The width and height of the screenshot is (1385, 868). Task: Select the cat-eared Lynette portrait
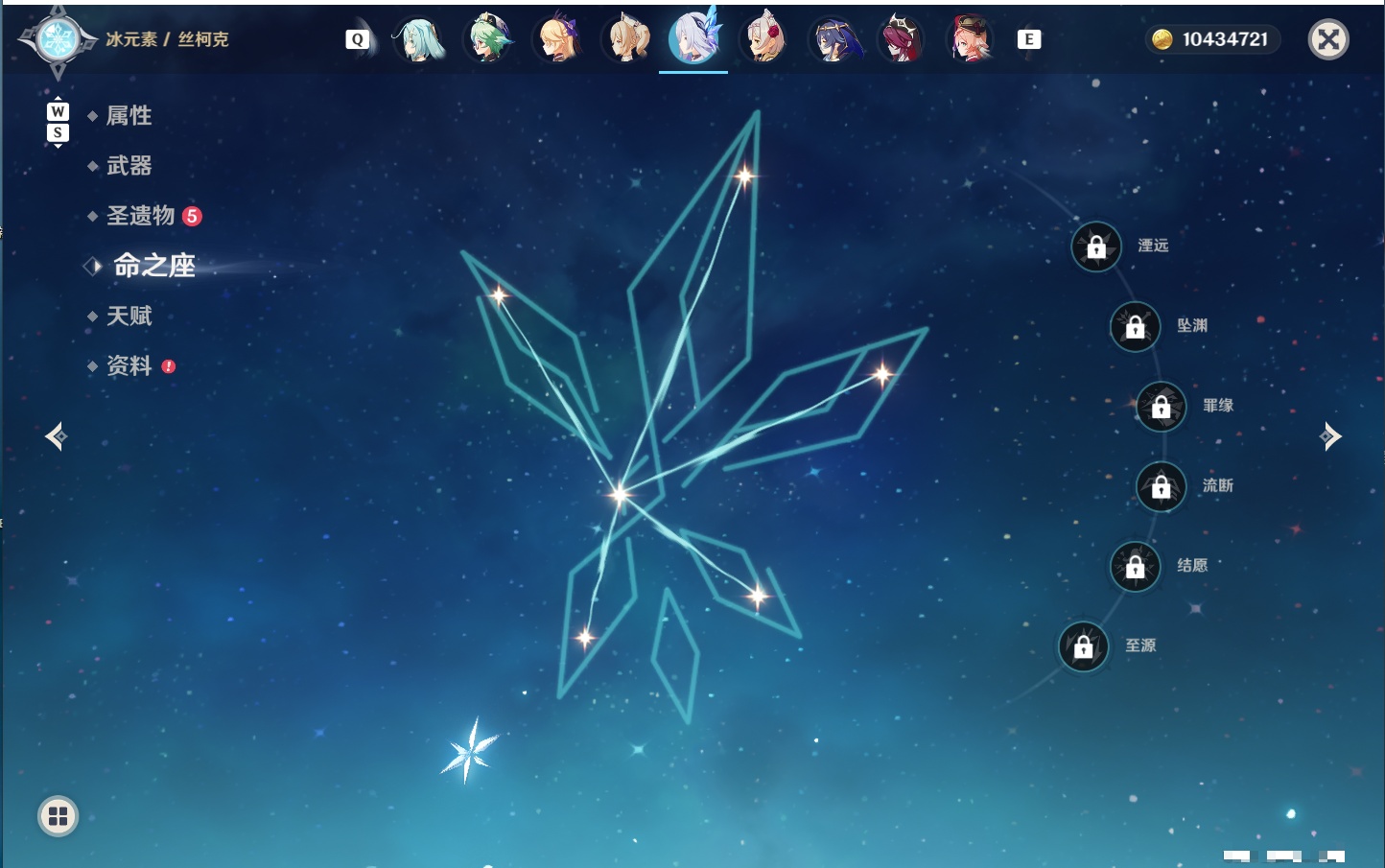point(627,39)
